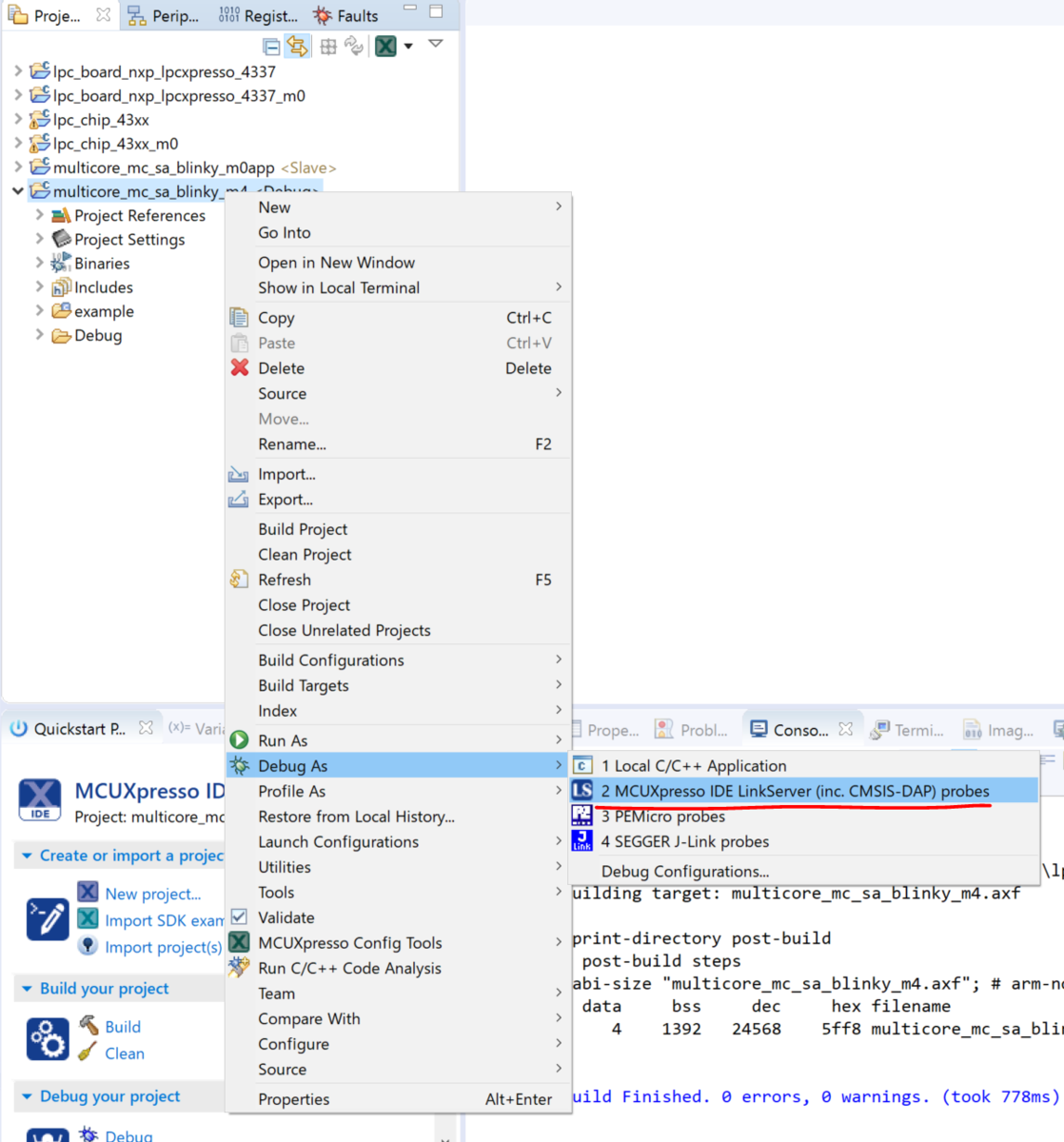Click Import project(s) link
The height and width of the screenshot is (1142, 1064).
[163, 947]
